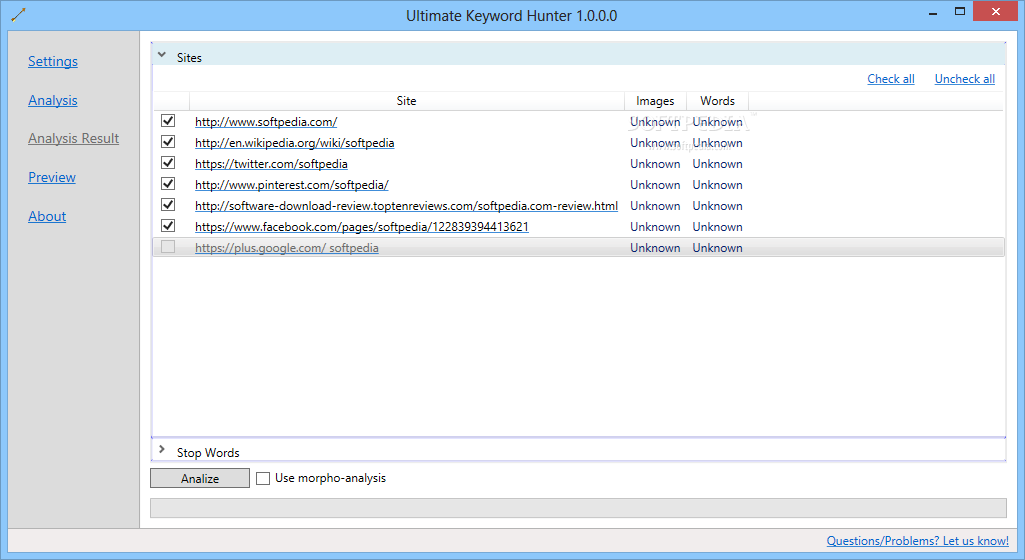
Task: Check the plus.google.com site checkbox
Action: point(168,246)
